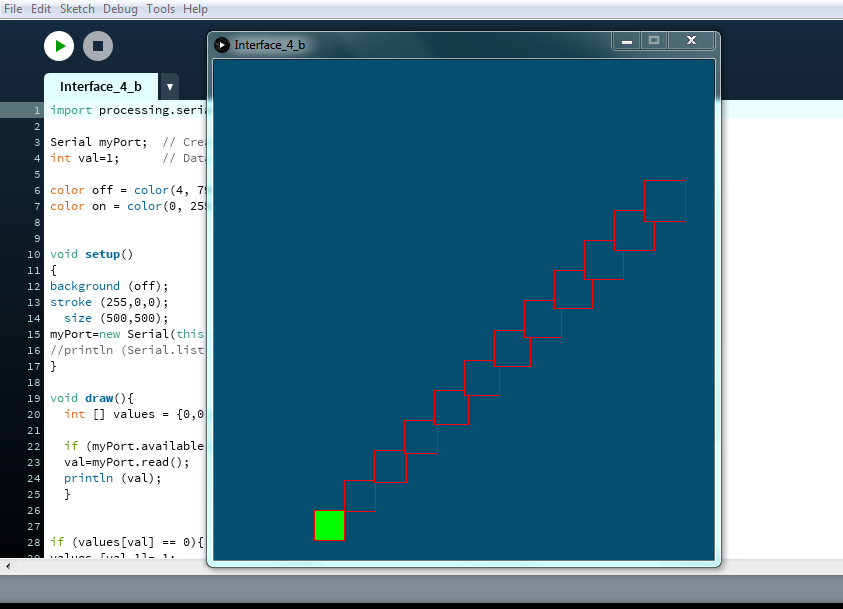The height and width of the screenshot is (609, 843).
Task: Stop the running sketch
Action: [98, 46]
